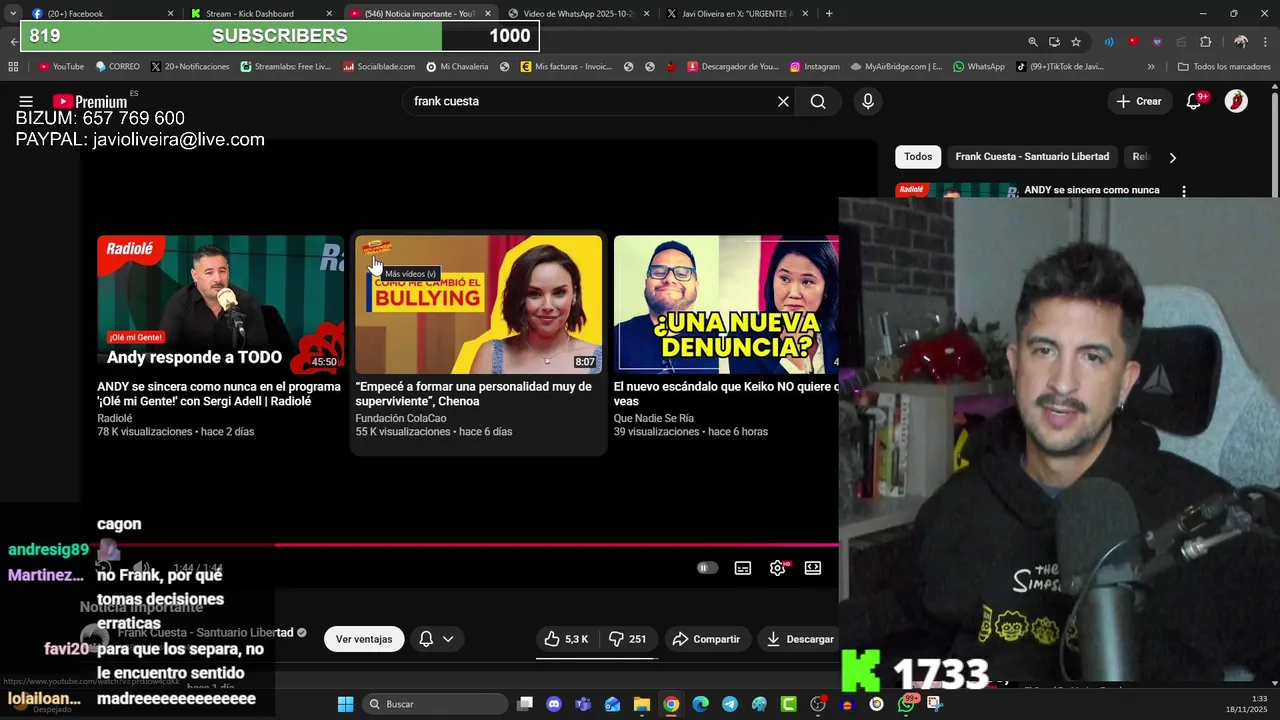1280x720 pixels.
Task: Select 'Frank Cuesta - Santuario Libertad' chip
Action: pyautogui.click(x=1032, y=157)
